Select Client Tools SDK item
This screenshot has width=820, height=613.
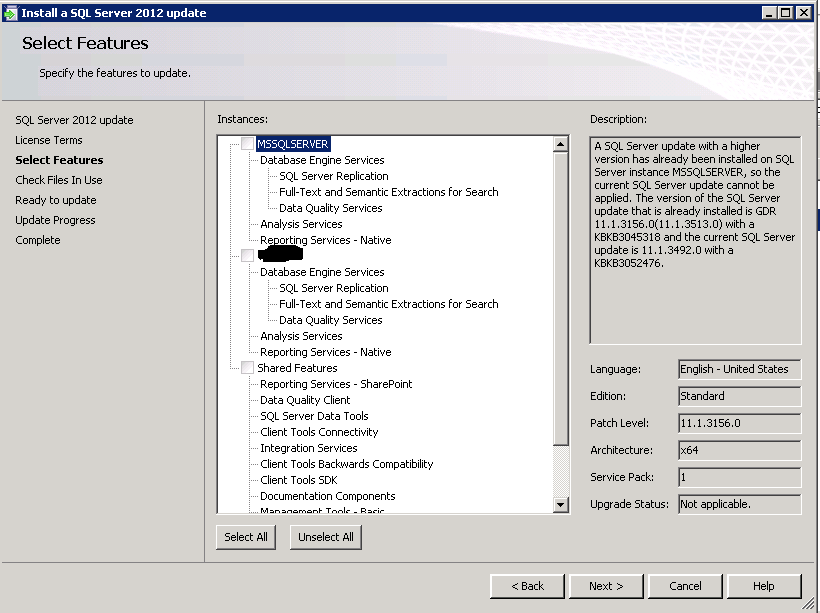299,480
